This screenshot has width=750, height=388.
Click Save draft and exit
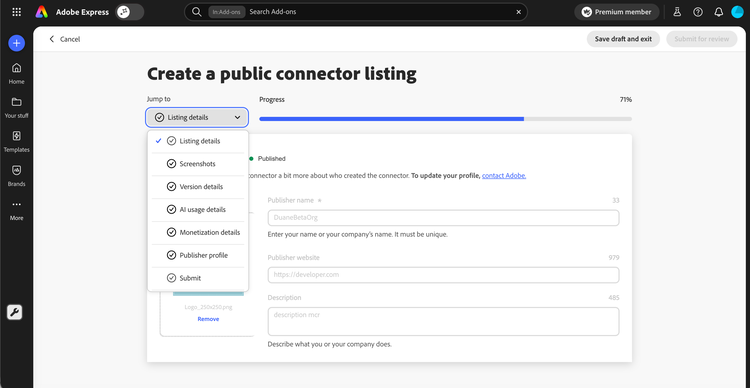pyautogui.click(x=623, y=39)
